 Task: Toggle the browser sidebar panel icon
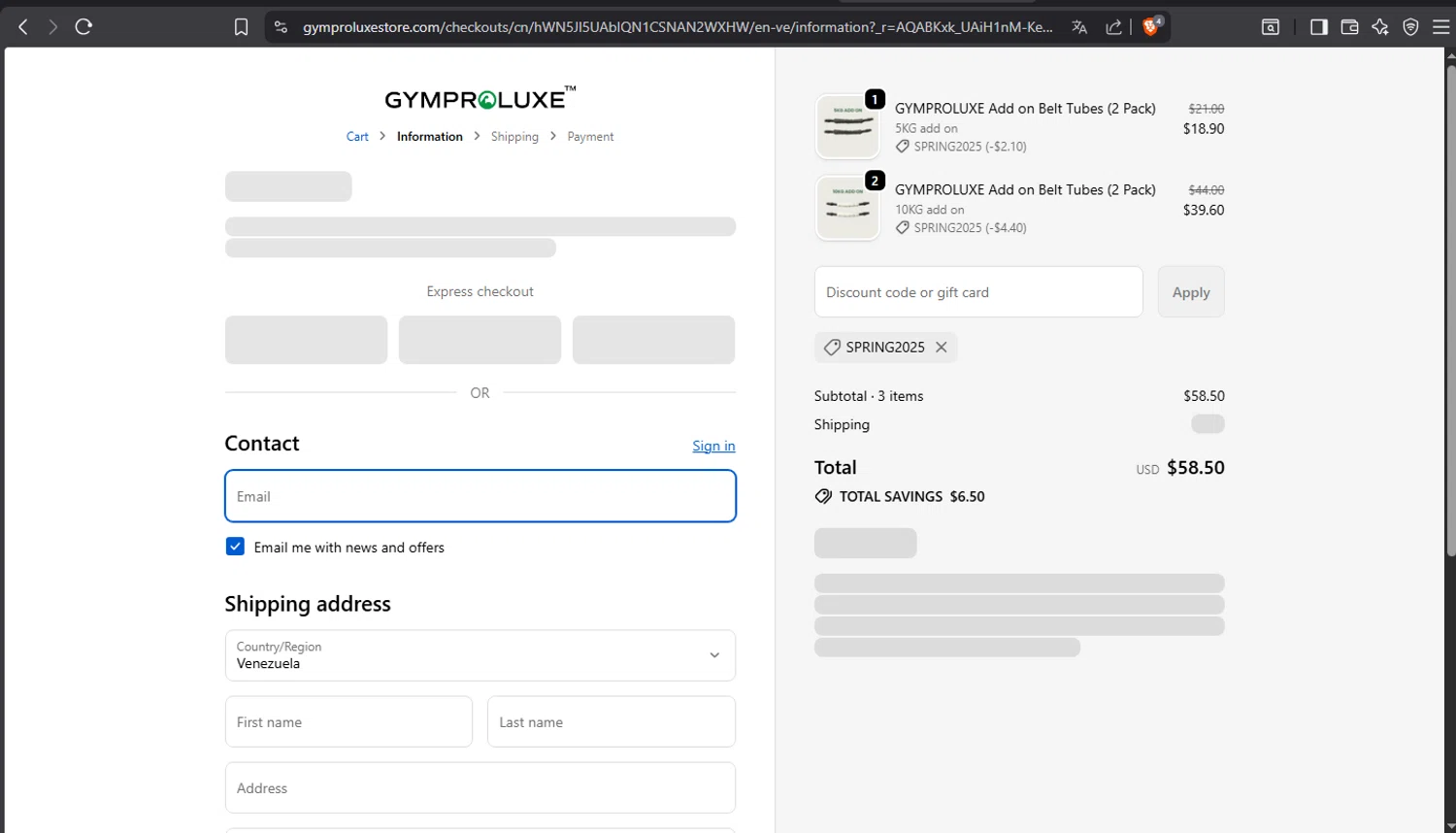point(1318,27)
